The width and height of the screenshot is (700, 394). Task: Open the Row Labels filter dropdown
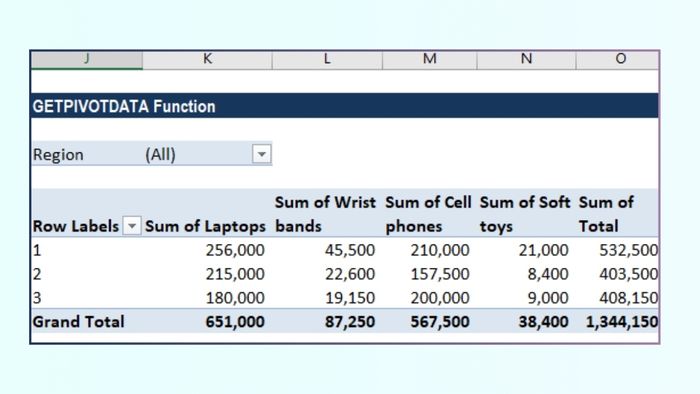[x=132, y=226]
